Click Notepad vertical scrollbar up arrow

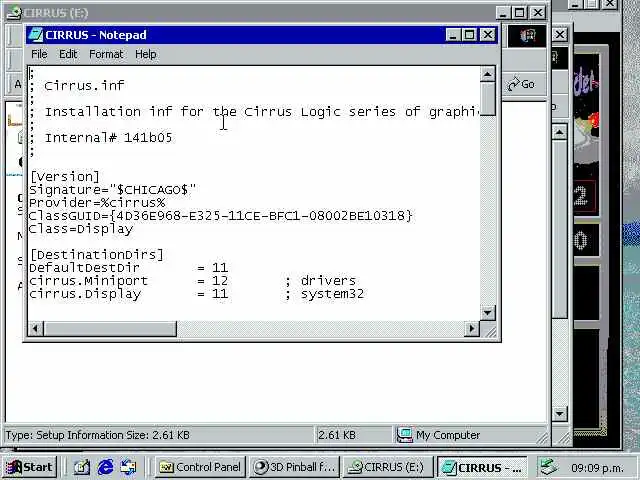(x=488, y=74)
